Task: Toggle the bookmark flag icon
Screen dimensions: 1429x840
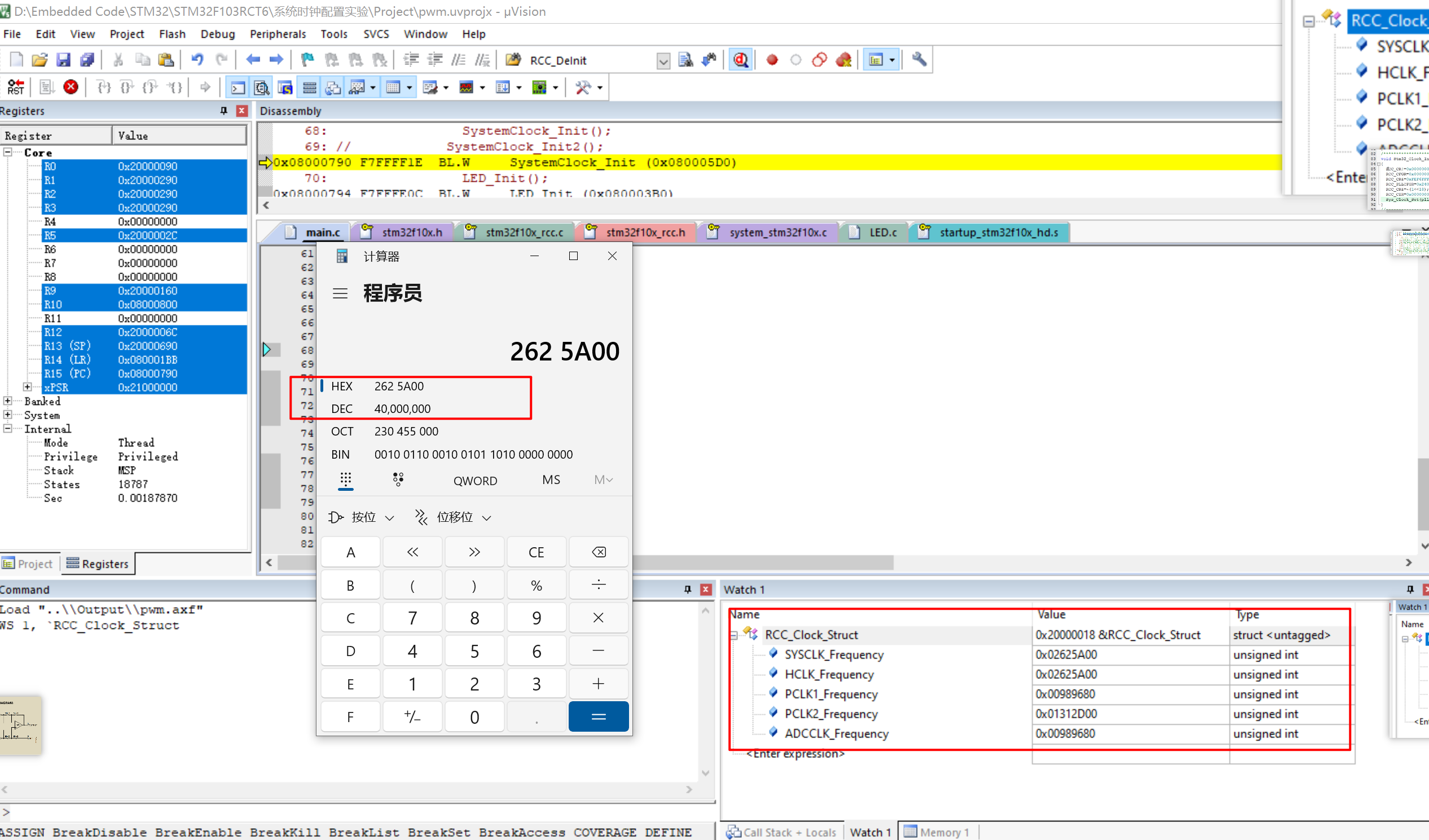Action: [x=307, y=60]
